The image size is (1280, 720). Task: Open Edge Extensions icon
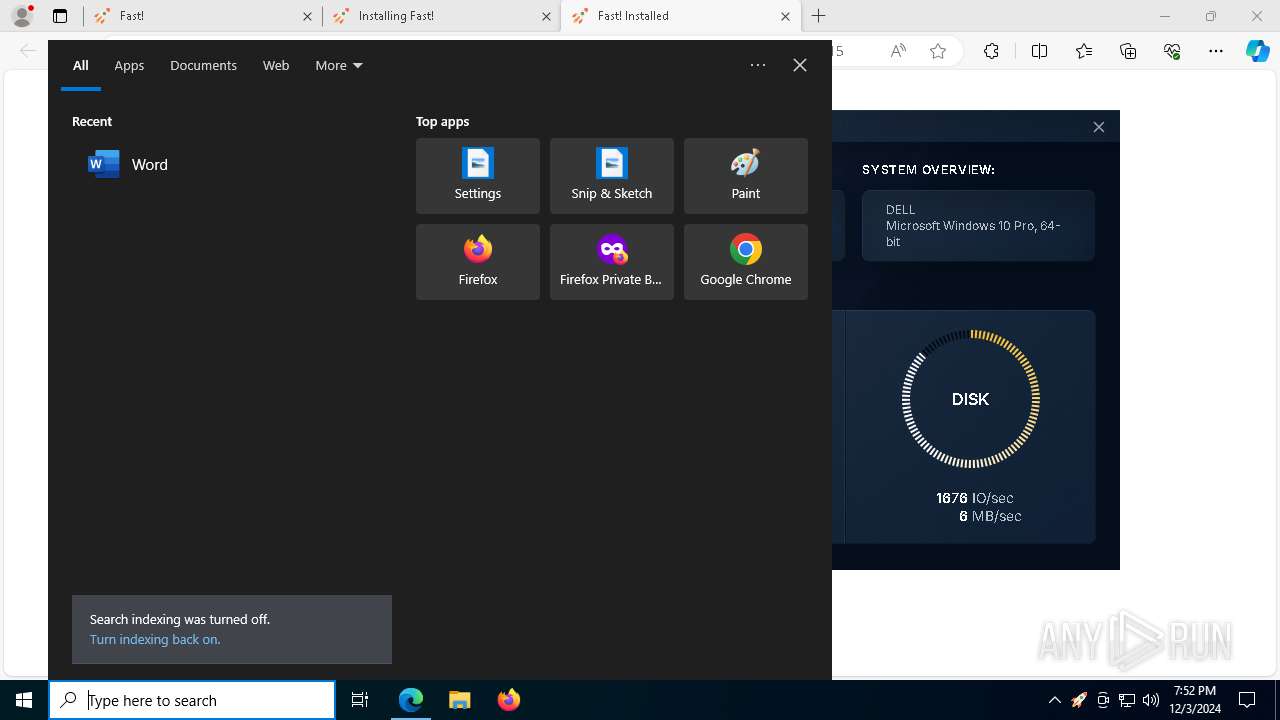pos(991,51)
